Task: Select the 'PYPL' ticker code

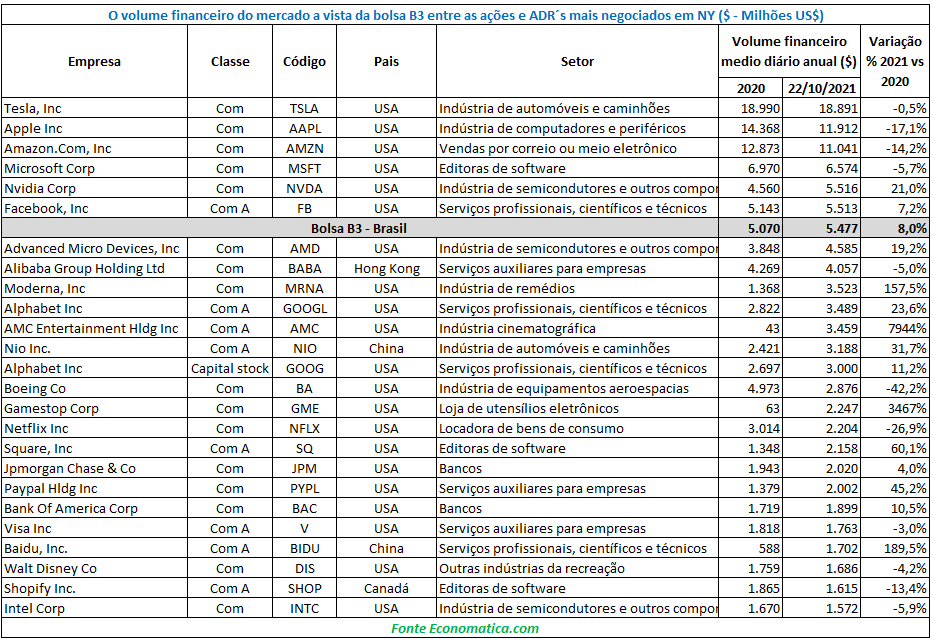Action: (304, 489)
